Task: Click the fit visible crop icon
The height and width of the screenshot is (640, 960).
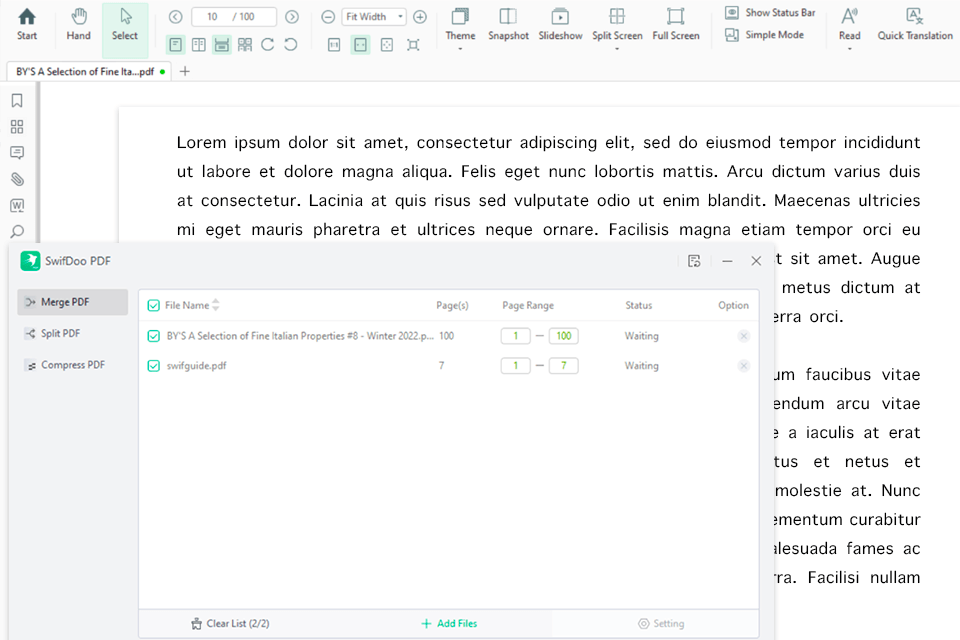Action: point(413,45)
